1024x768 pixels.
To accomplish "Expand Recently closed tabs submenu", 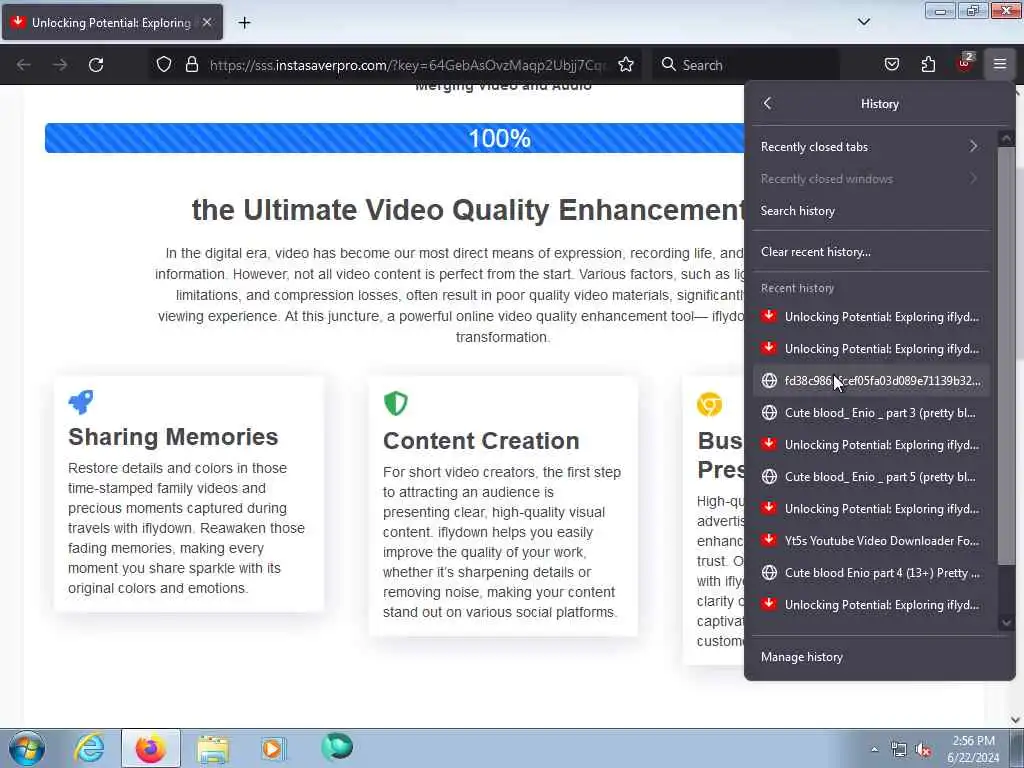I will pos(871,146).
